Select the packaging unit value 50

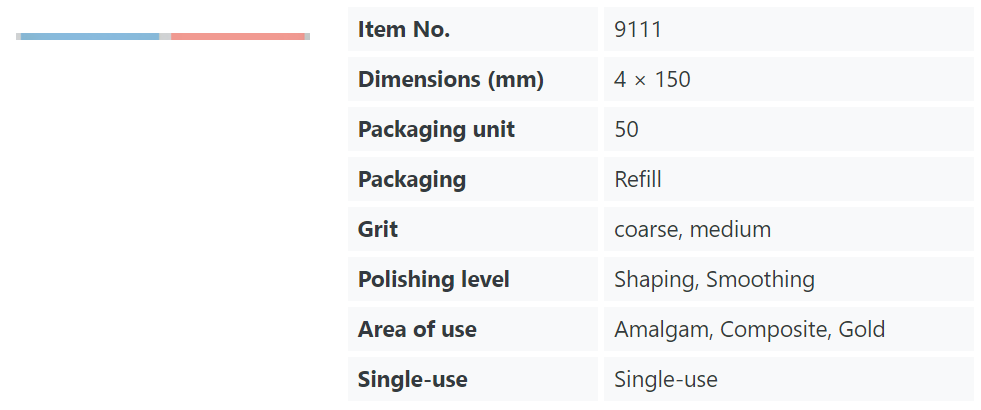click(x=626, y=130)
